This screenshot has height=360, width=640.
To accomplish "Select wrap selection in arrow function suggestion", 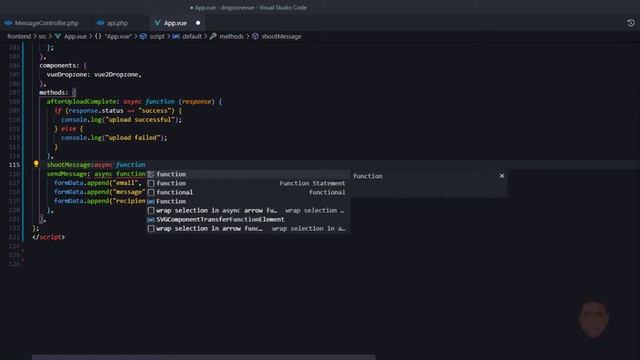I will pyautogui.click(x=247, y=228).
